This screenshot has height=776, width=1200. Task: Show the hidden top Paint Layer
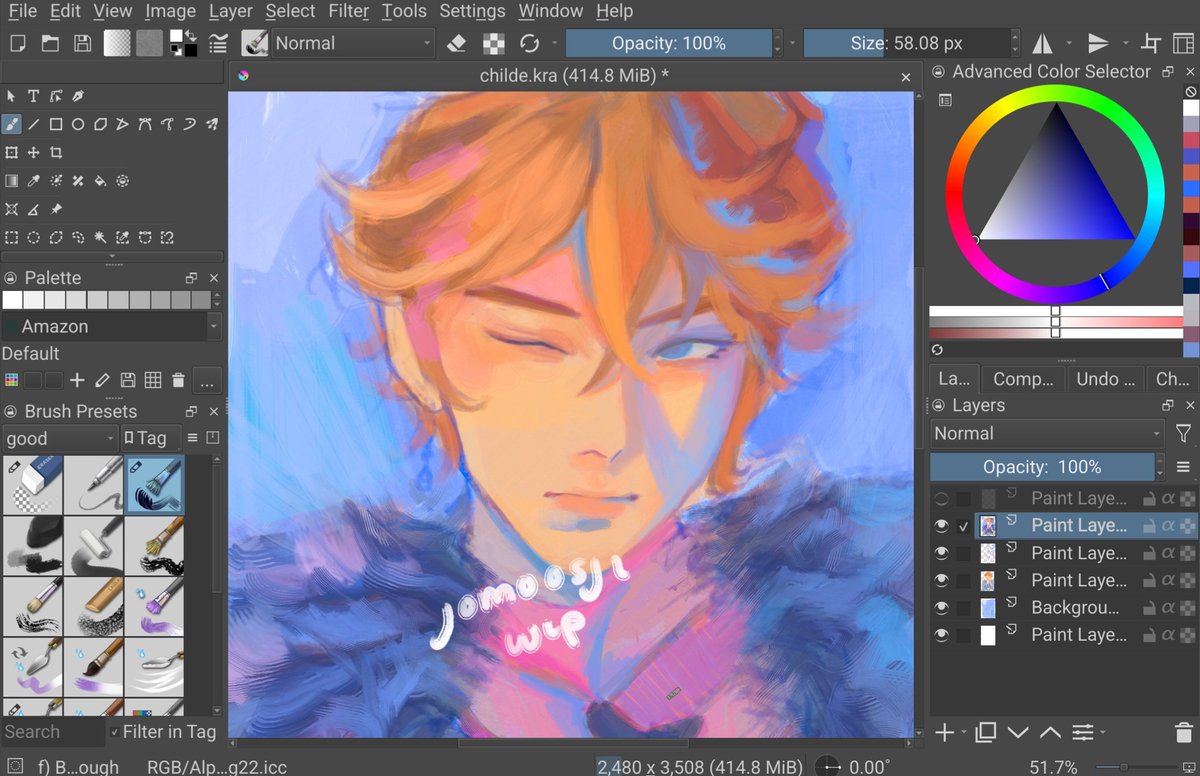[942, 498]
